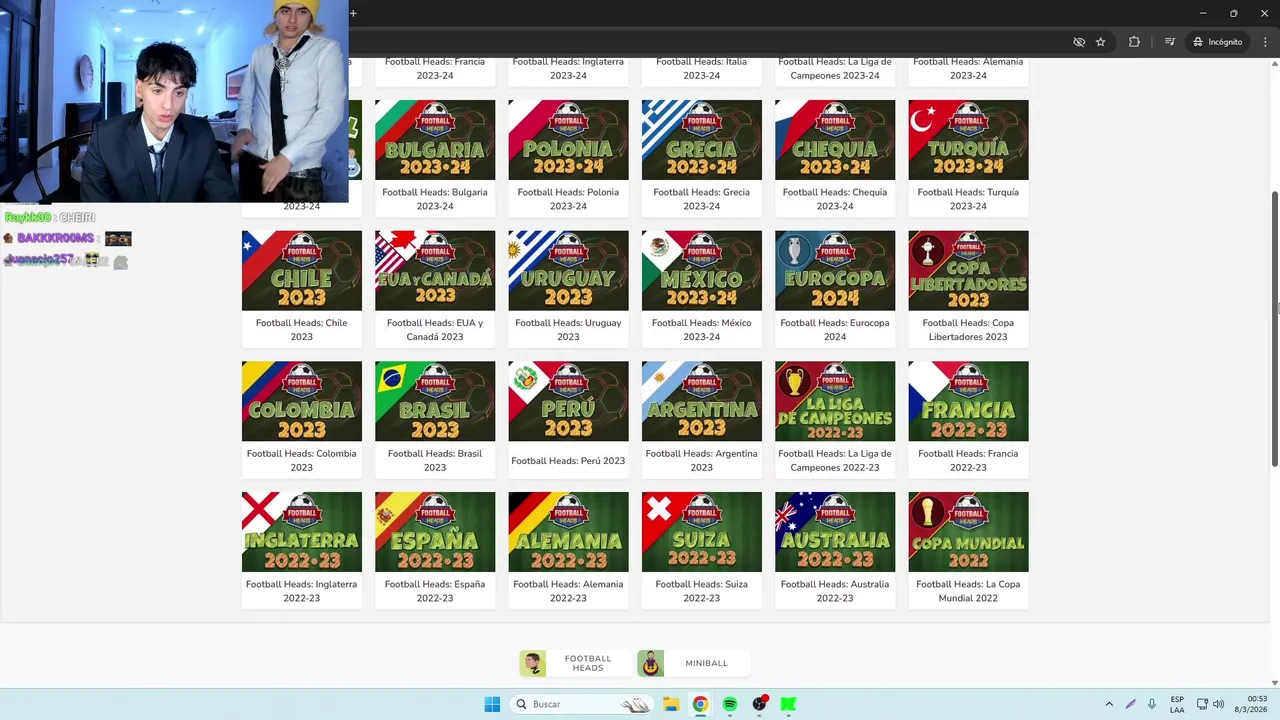Show hidden system tray icons
The height and width of the screenshot is (720, 1280).
coord(1109,704)
